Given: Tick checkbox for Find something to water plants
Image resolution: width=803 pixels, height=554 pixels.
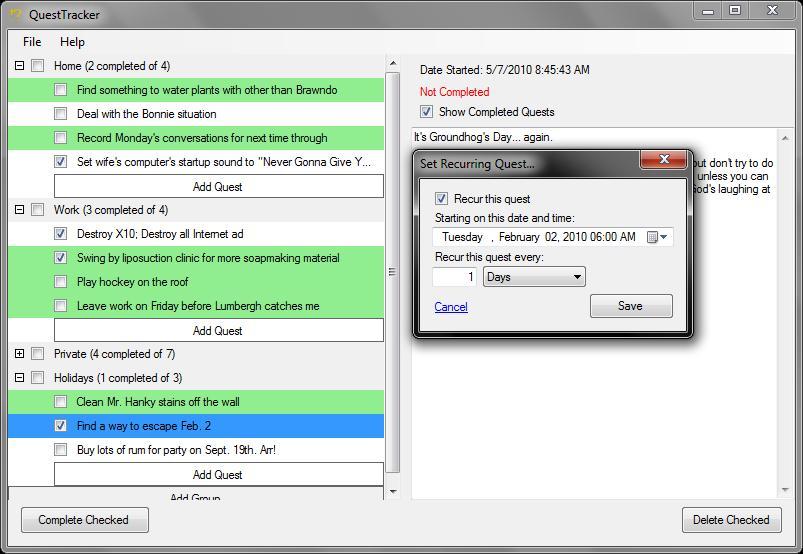Looking at the screenshot, I should (60, 90).
